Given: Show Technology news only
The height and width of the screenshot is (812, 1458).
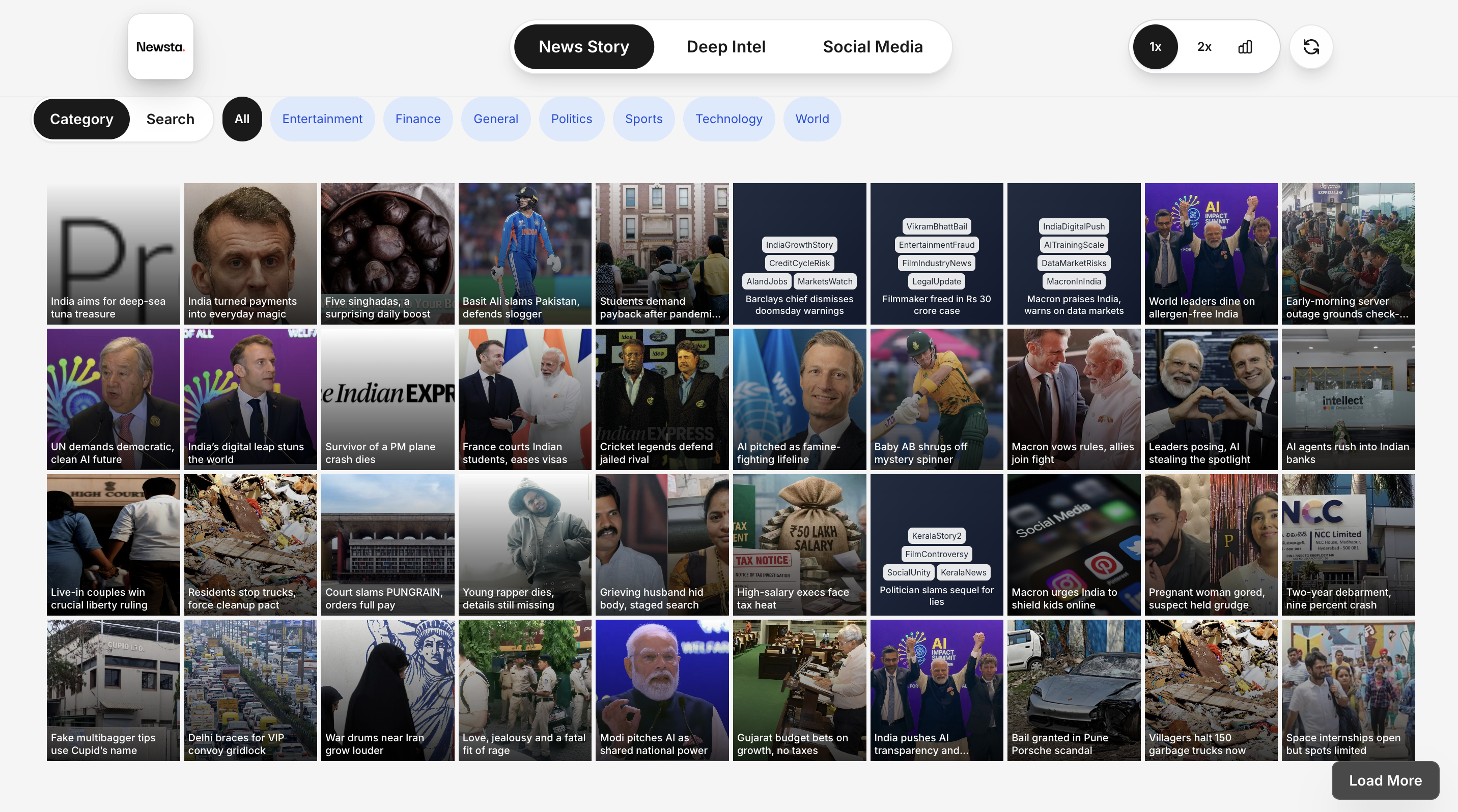Looking at the screenshot, I should pos(728,120).
